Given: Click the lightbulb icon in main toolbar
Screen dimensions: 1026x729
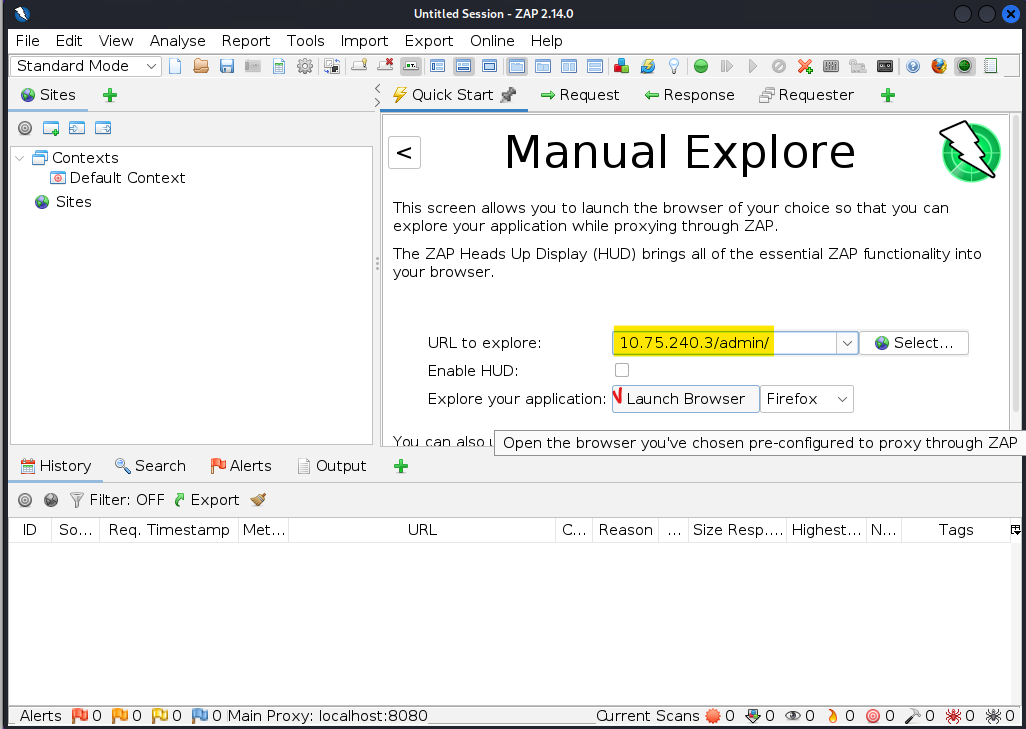Looking at the screenshot, I should pos(674,66).
